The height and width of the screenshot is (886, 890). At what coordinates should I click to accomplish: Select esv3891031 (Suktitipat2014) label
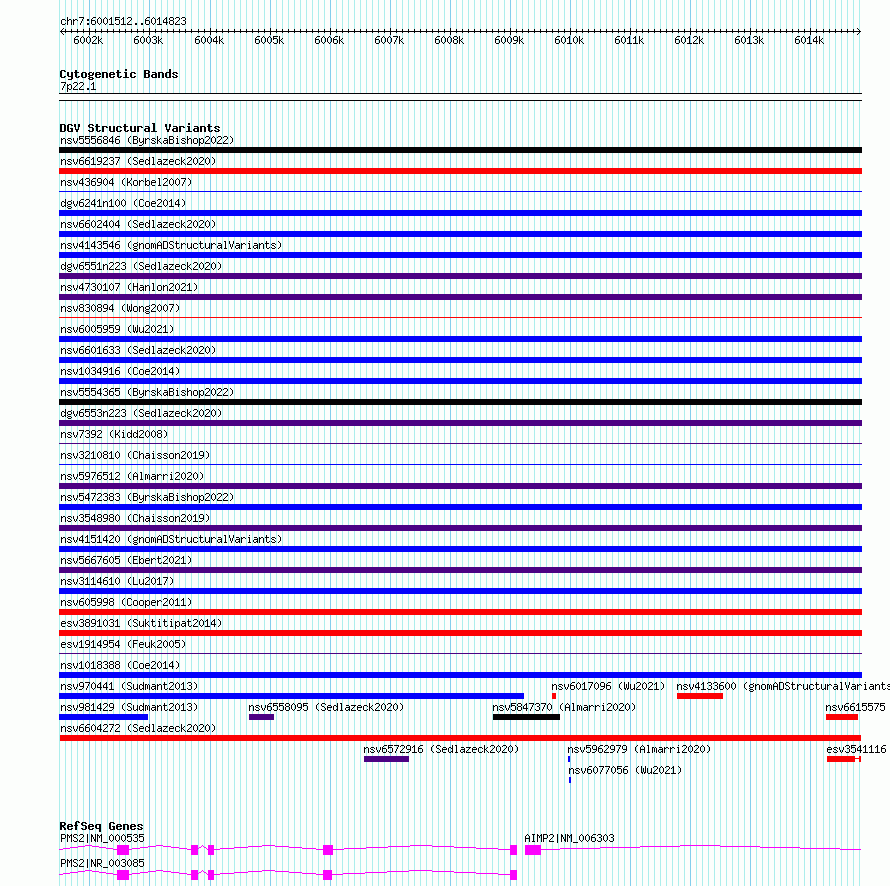(141, 623)
